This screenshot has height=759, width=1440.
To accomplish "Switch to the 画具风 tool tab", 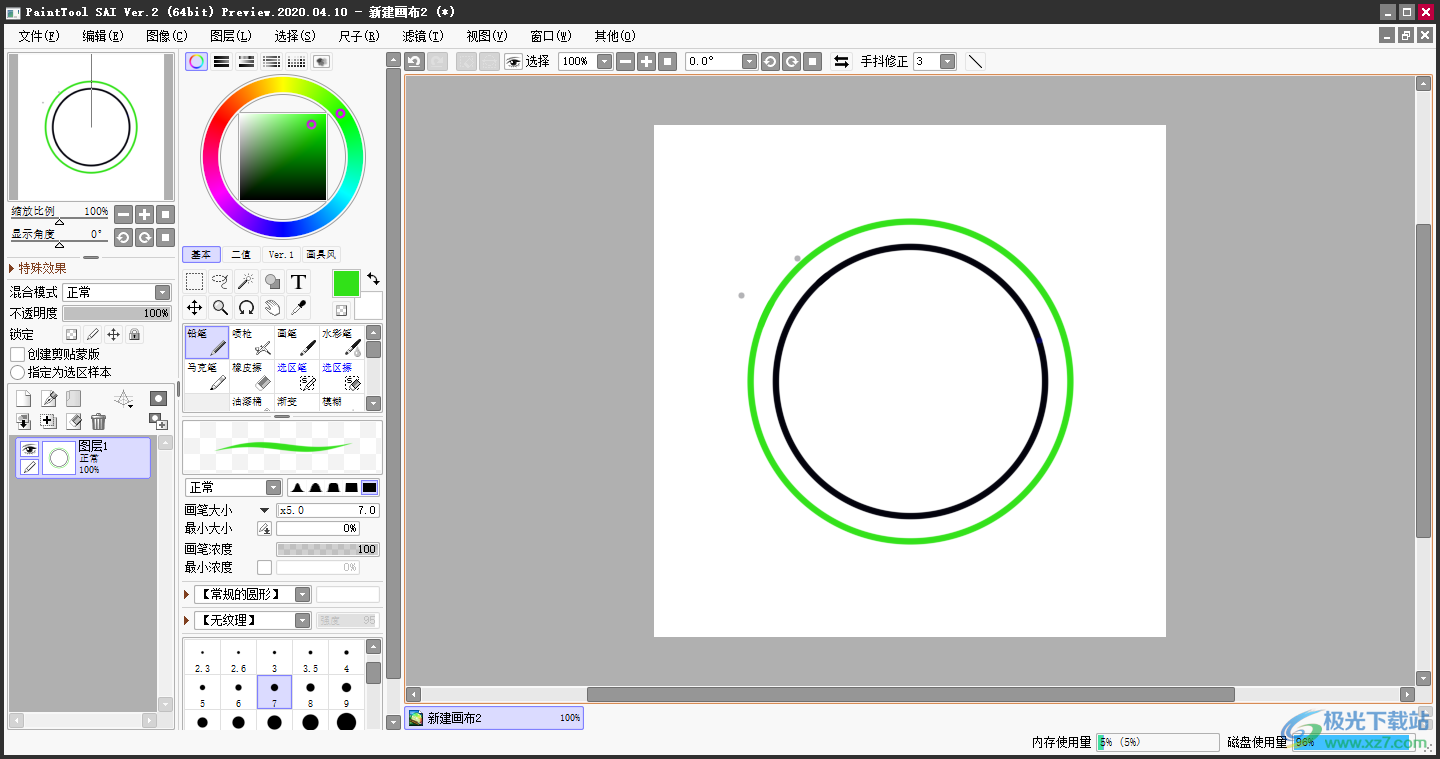I will coord(321,255).
